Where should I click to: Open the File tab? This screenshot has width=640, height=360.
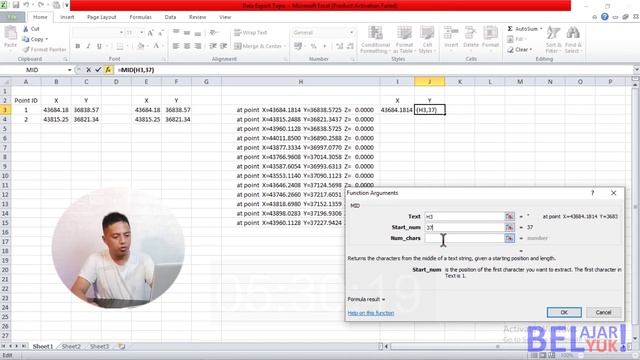point(12,17)
